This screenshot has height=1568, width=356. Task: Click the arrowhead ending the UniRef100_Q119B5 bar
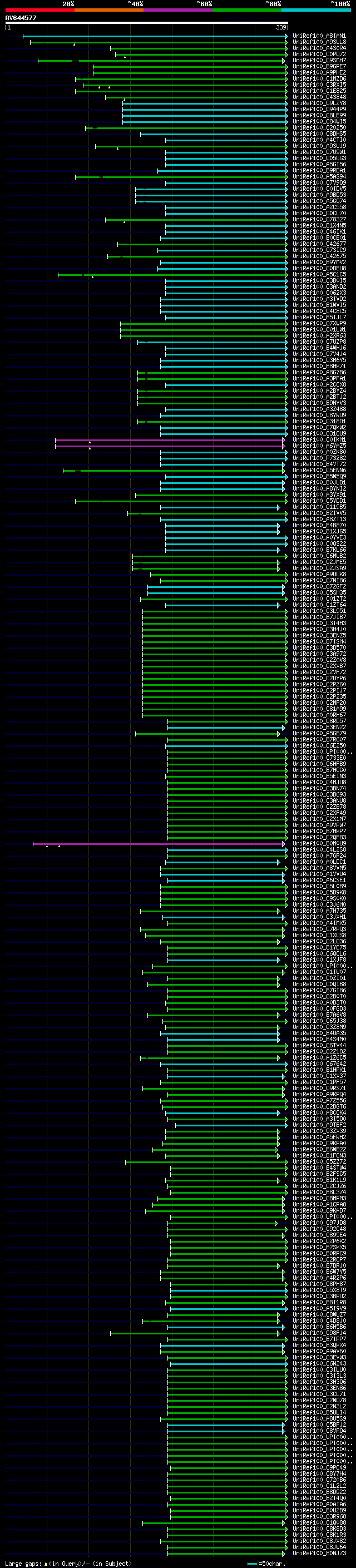279,507
